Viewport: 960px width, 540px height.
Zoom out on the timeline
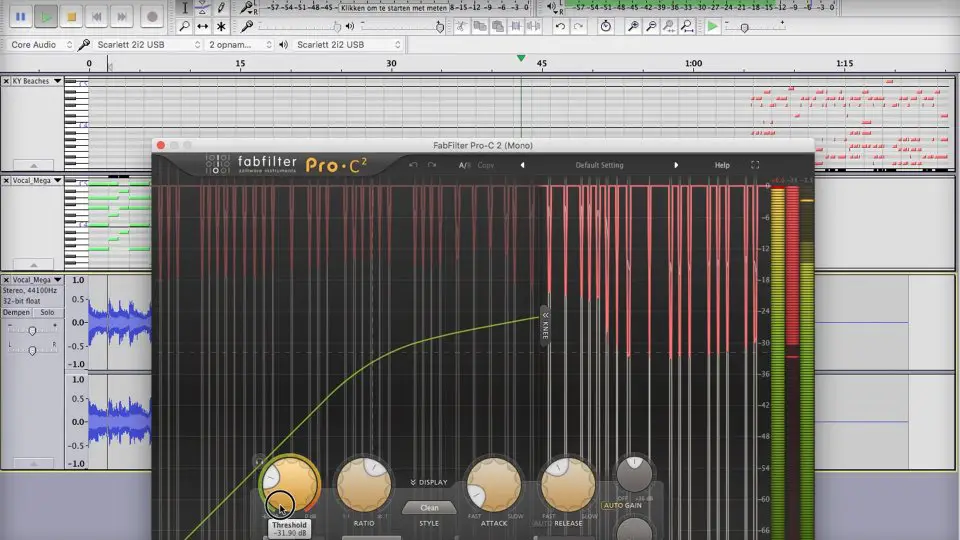pyautogui.click(x=651, y=26)
